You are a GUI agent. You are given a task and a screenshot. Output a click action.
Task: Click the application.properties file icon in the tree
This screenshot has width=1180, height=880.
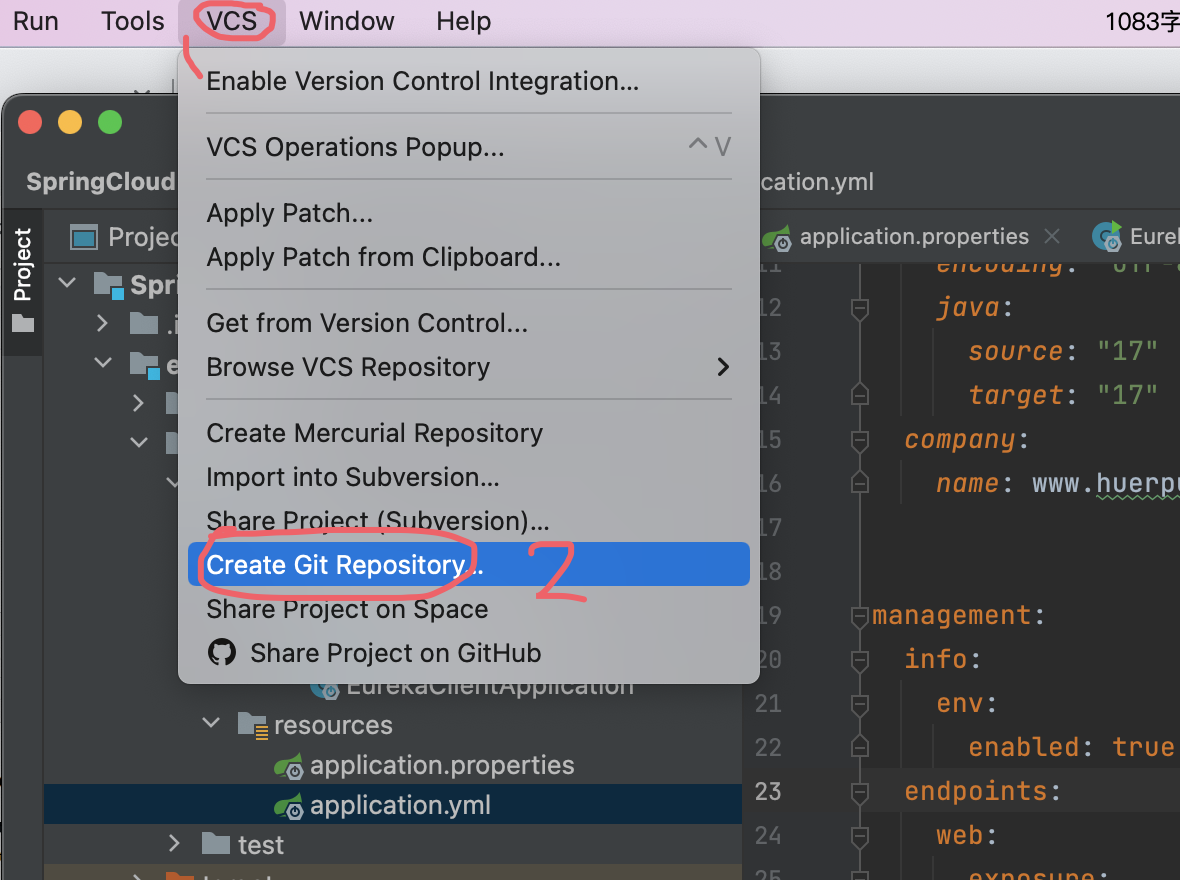[289, 766]
